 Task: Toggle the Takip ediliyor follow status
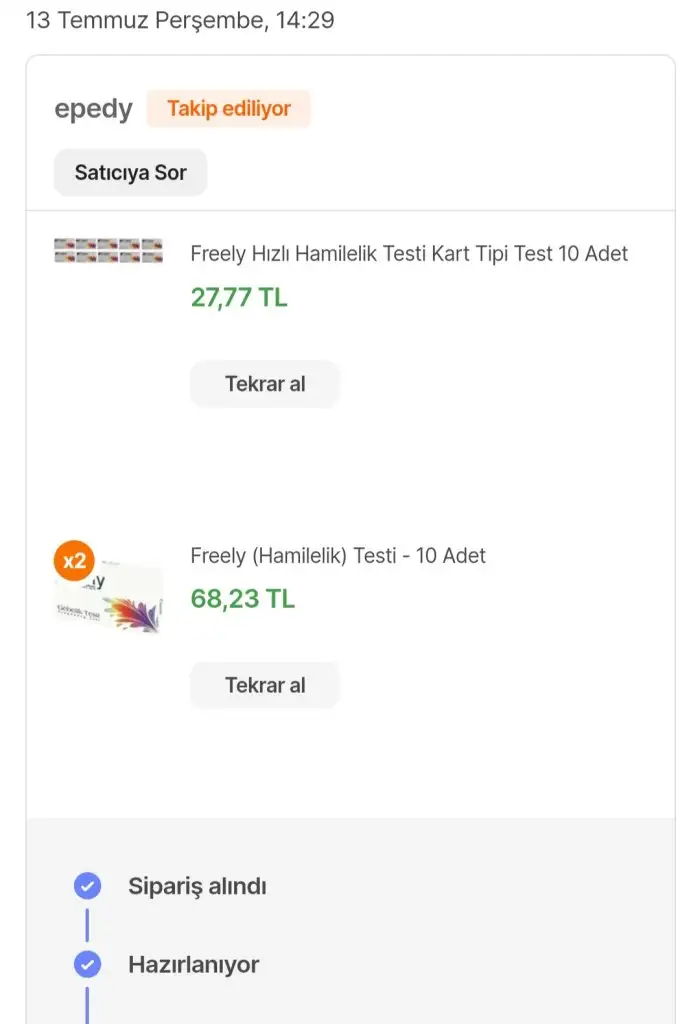[229, 109]
